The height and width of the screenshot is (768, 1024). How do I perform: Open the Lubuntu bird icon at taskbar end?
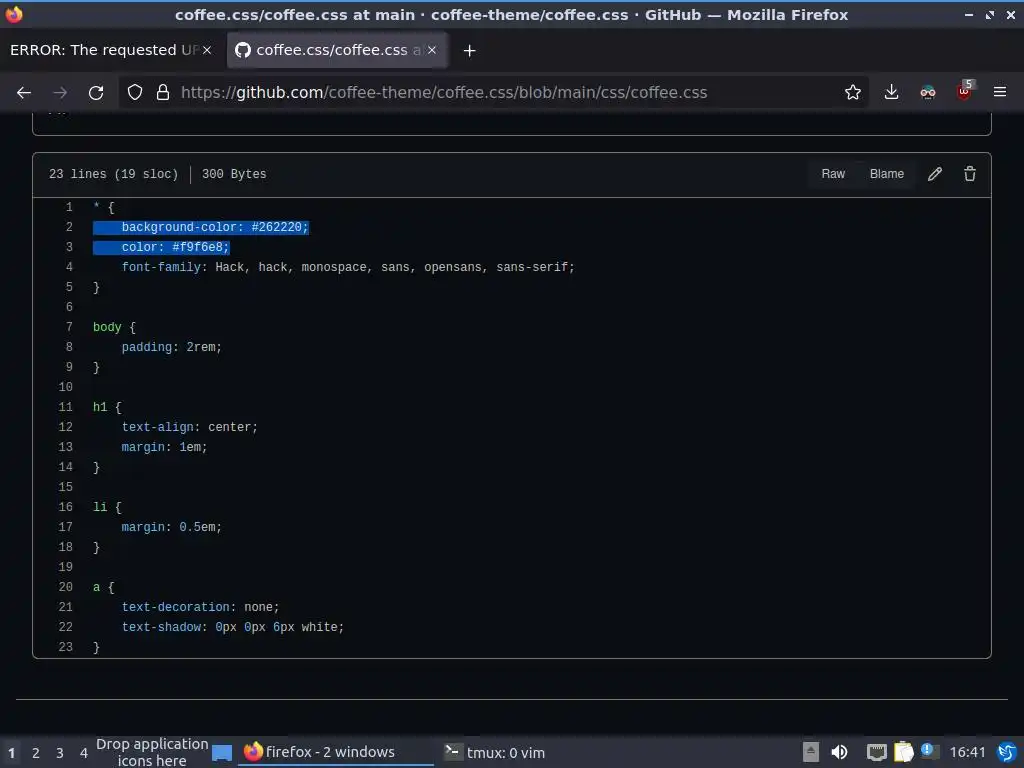click(x=1007, y=752)
